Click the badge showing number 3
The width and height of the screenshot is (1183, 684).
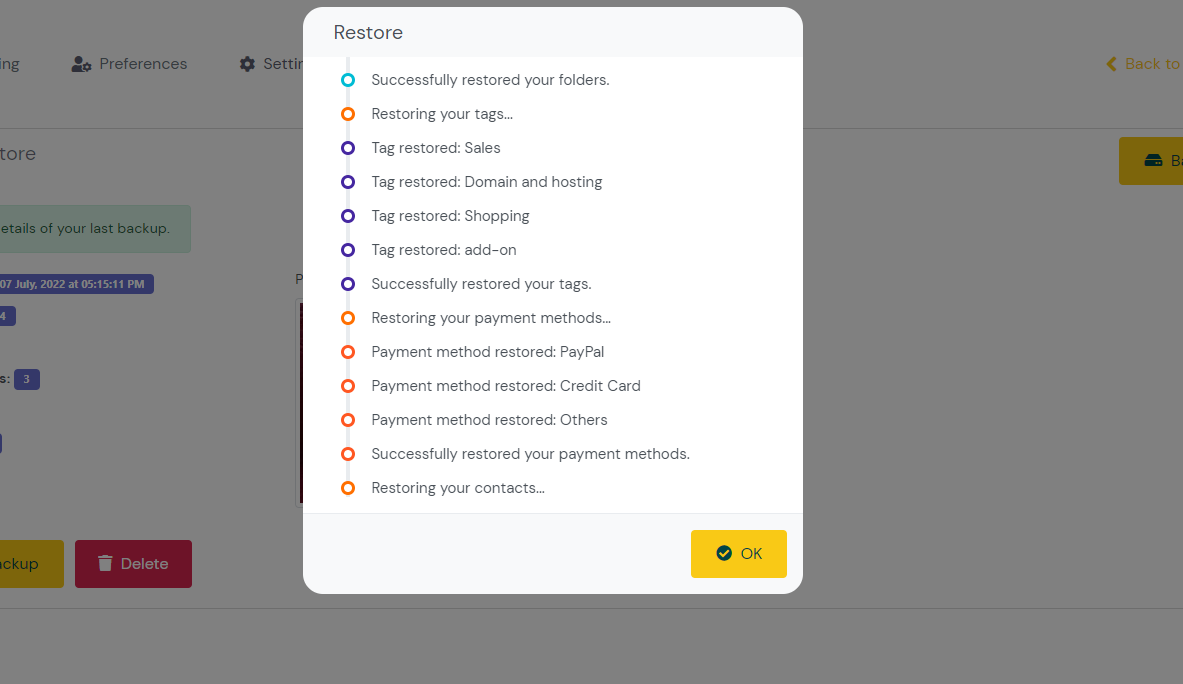[x=26, y=379]
